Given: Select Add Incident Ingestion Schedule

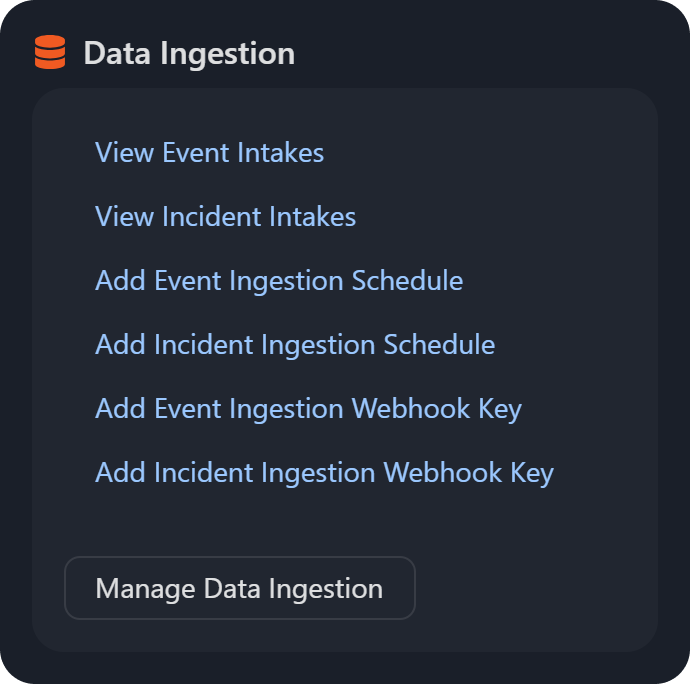Looking at the screenshot, I should [295, 345].
